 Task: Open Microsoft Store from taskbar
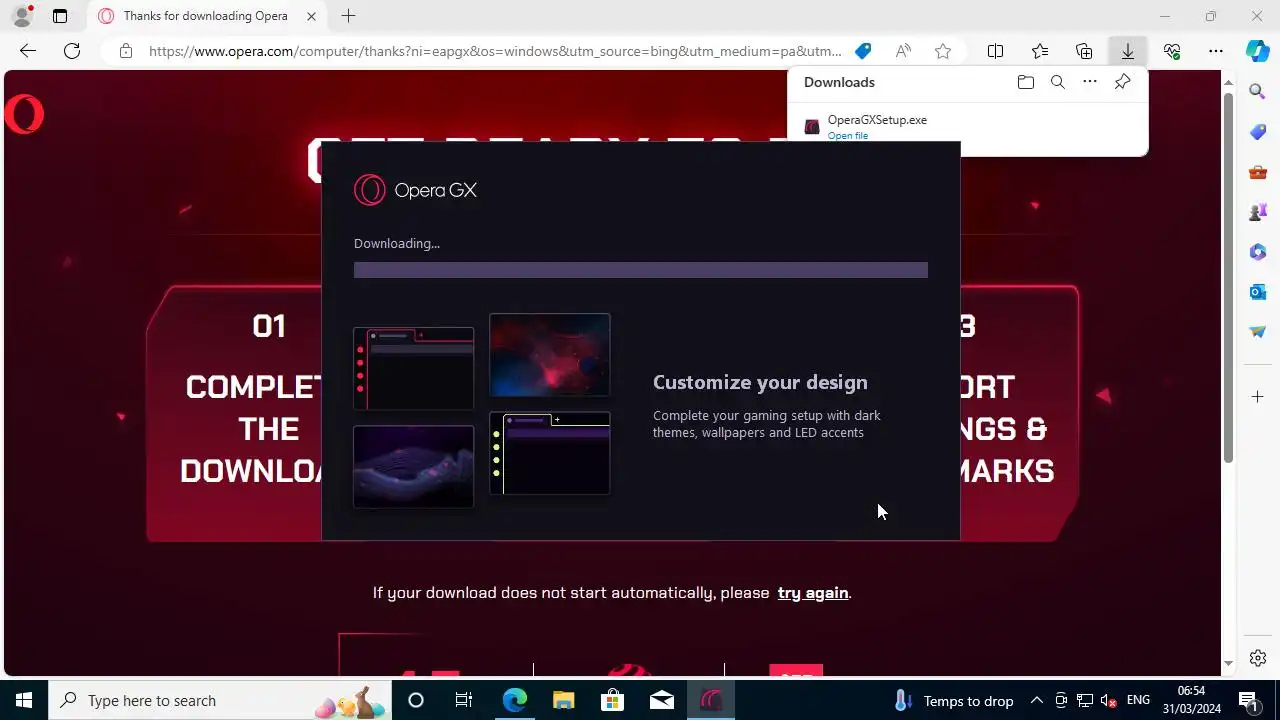tap(612, 700)
